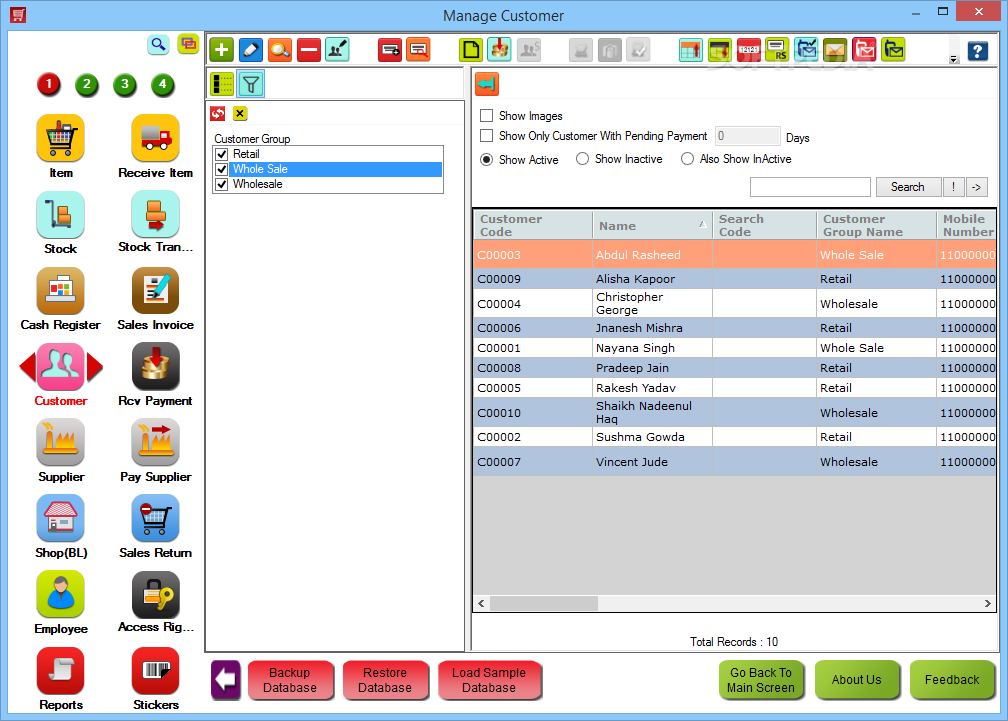The image size is (1008, 721).
Task: Switch to green page 4 circle
Action: [163, 84]
